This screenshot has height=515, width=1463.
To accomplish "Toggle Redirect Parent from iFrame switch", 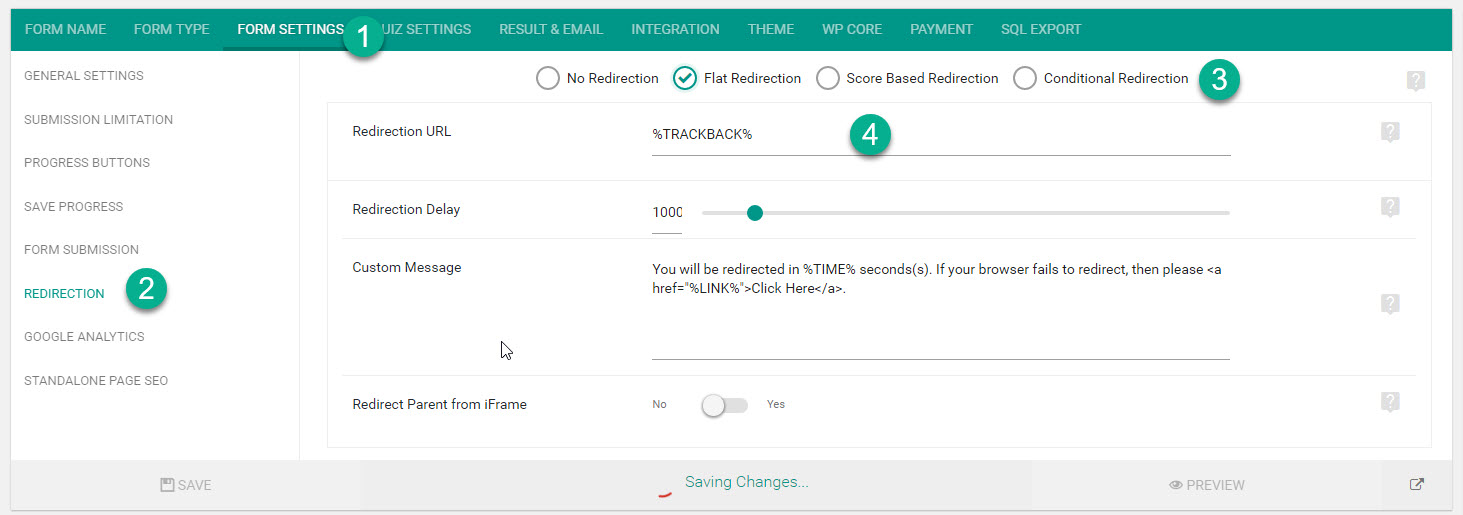I will point(725,405).
